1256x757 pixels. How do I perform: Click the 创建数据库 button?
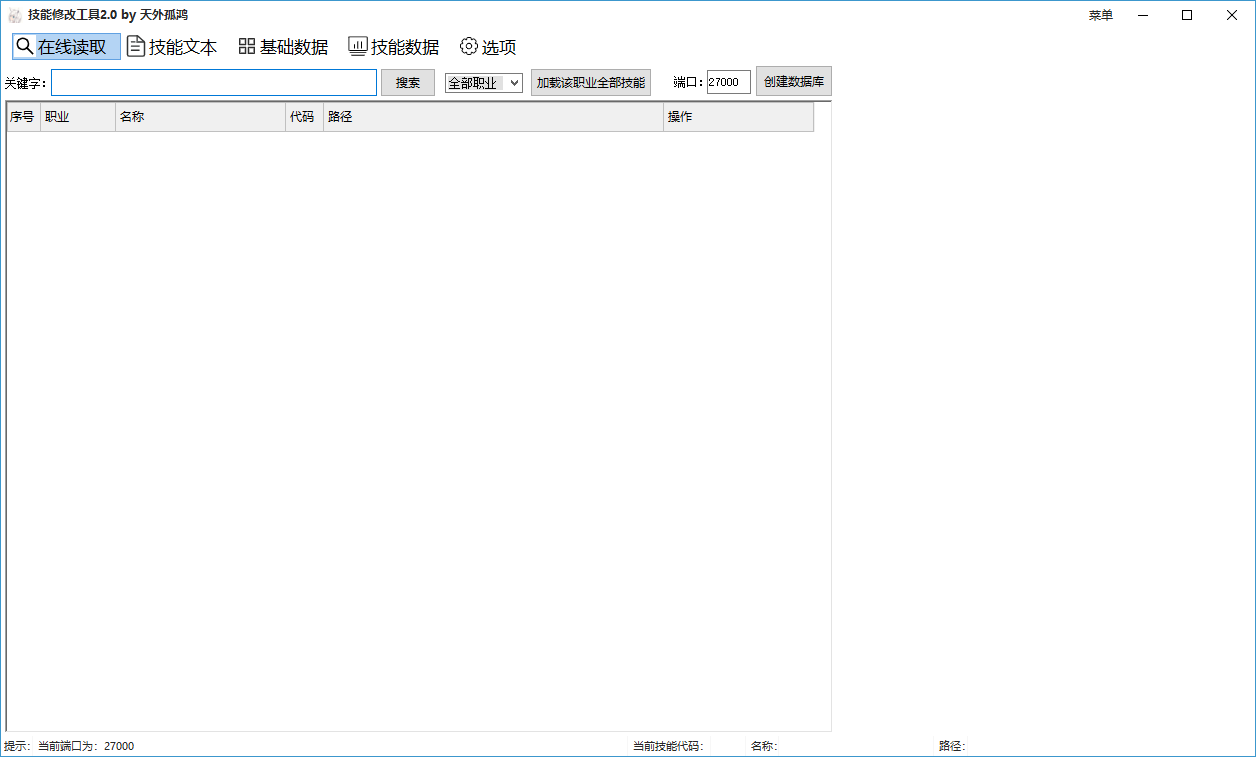(793, 81)
